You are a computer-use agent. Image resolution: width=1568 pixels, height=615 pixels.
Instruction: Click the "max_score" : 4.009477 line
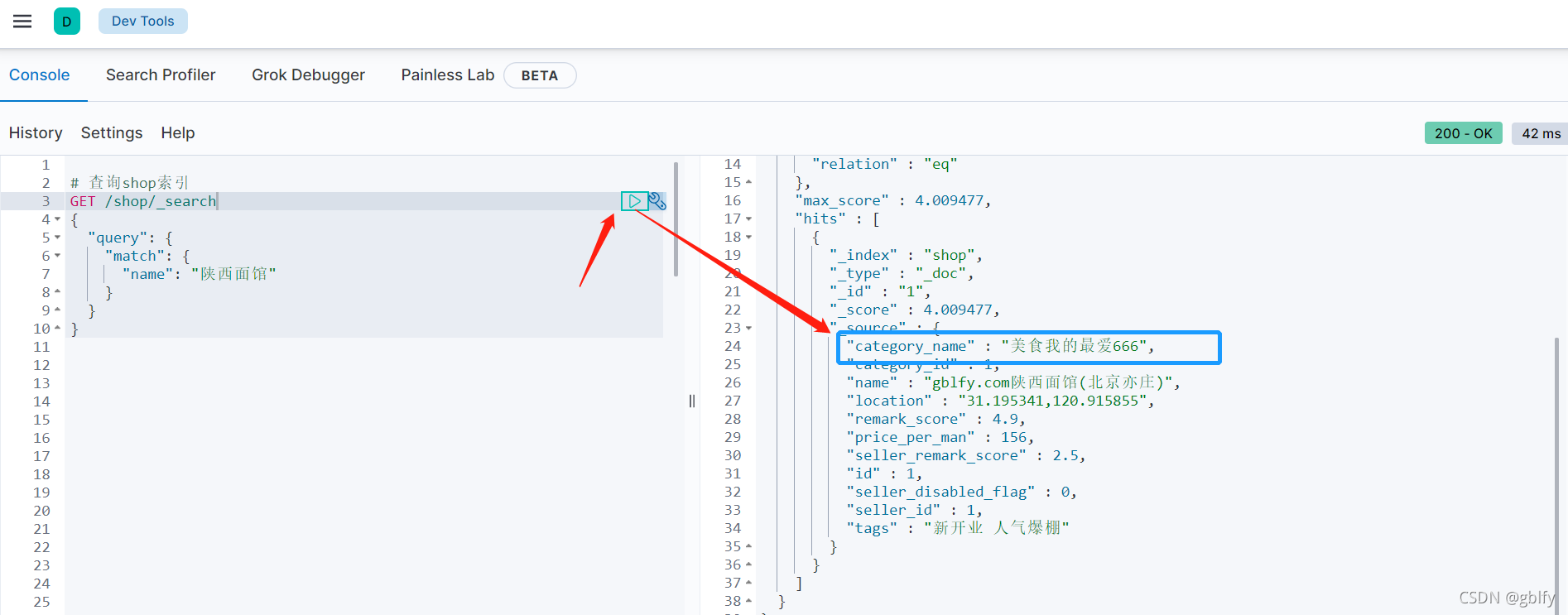click(893, 200)
